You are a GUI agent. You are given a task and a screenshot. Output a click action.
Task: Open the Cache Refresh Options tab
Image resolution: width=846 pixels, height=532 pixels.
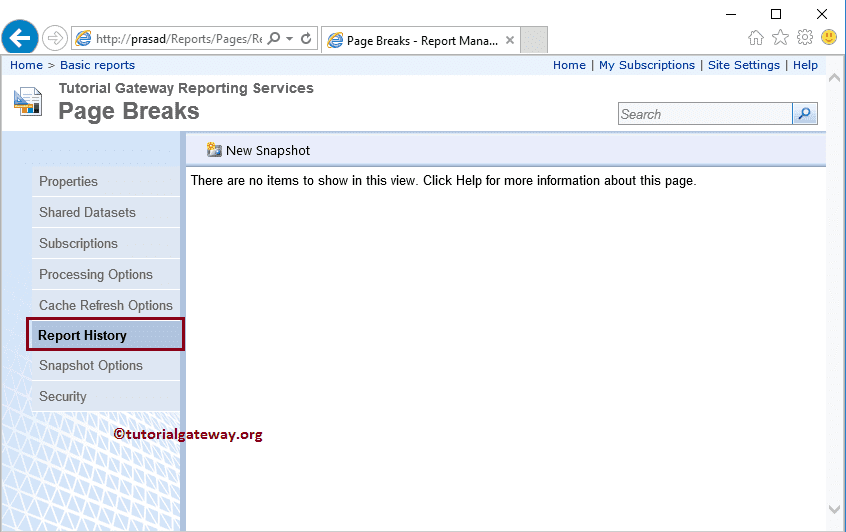(106, 305)
